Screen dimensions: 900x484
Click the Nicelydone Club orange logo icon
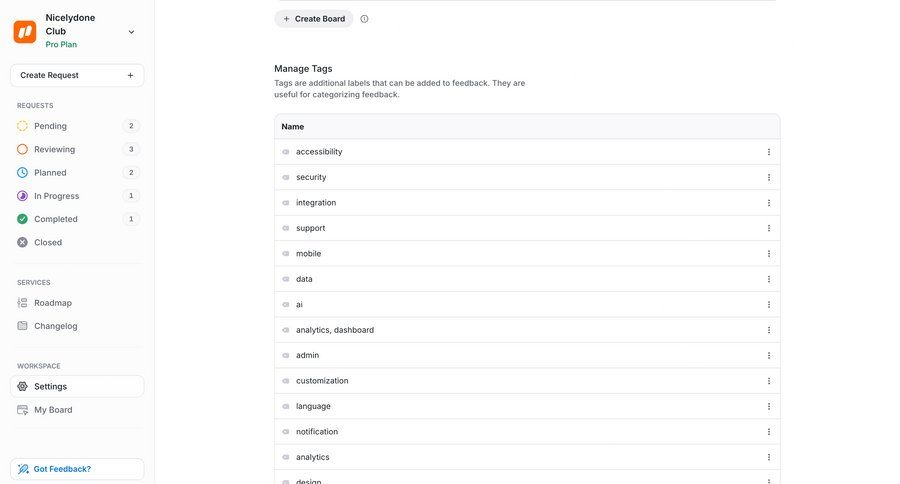click(x=25, y=31)
